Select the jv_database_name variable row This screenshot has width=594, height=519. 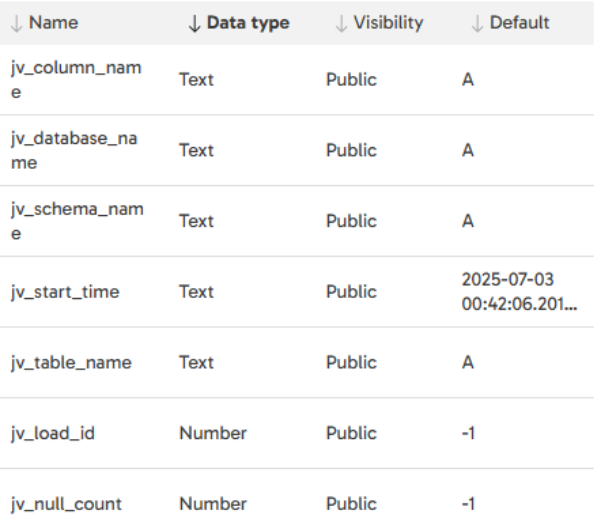click(297, 150)
